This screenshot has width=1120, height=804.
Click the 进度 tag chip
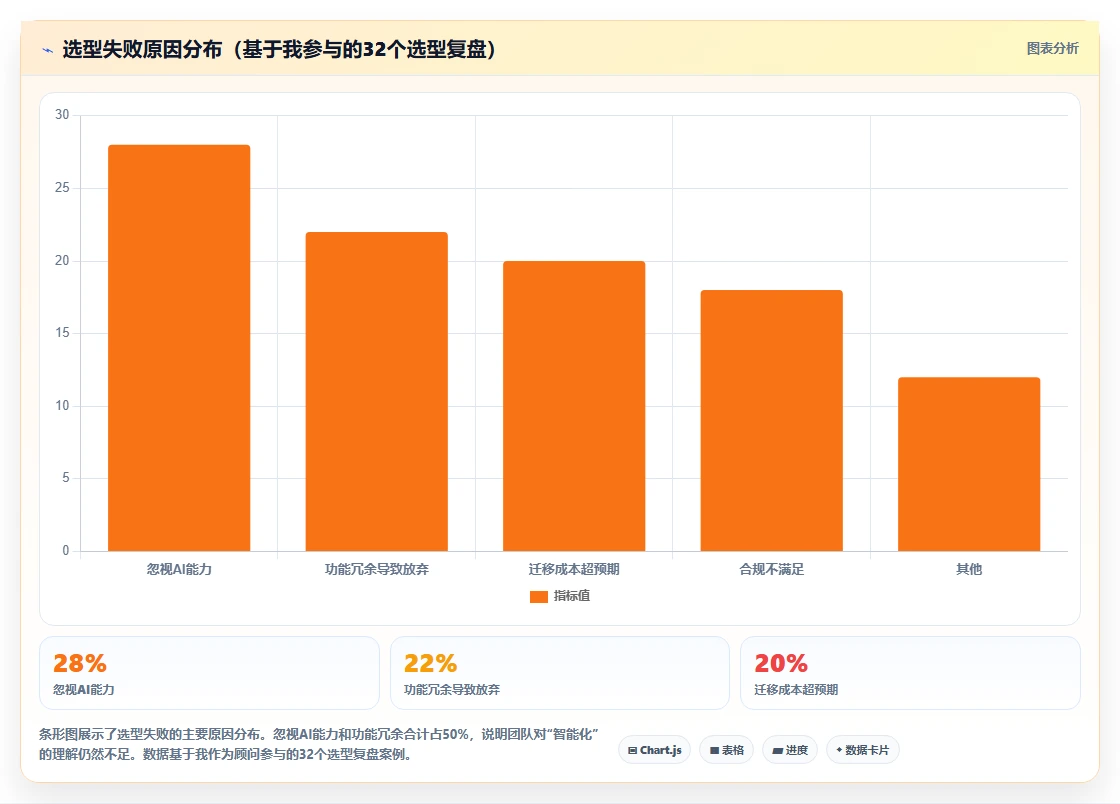tap(790, 750)
